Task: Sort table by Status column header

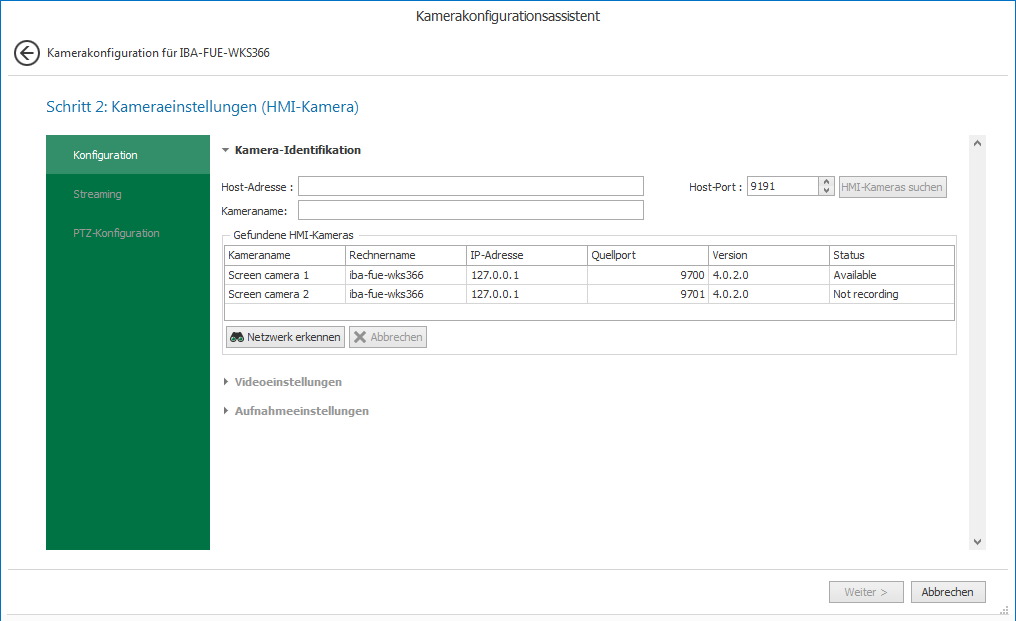Action: click(891, 255)
